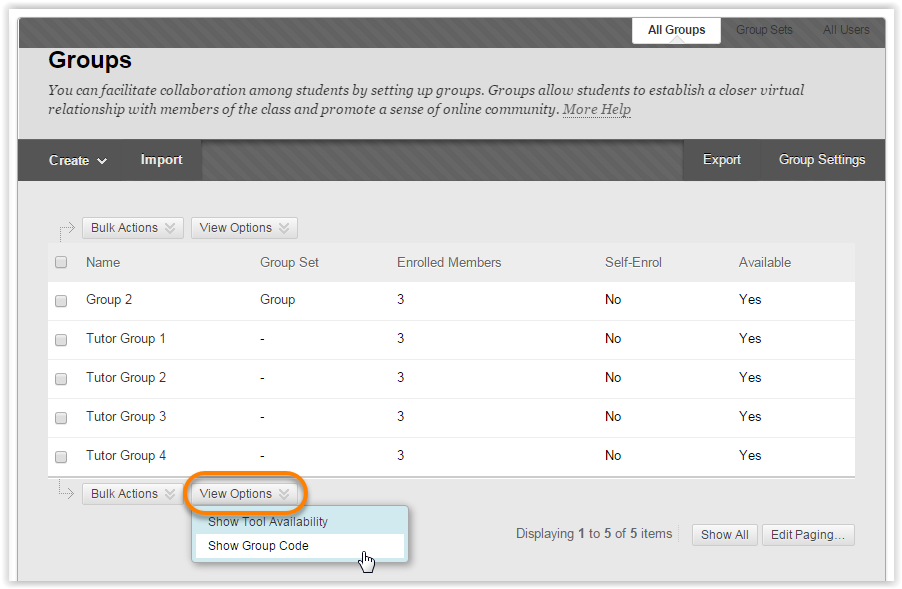Select the checkbox for Group 2
This screenshot has width=902, height=589.
pyautogui.click(x=61, y=301)
